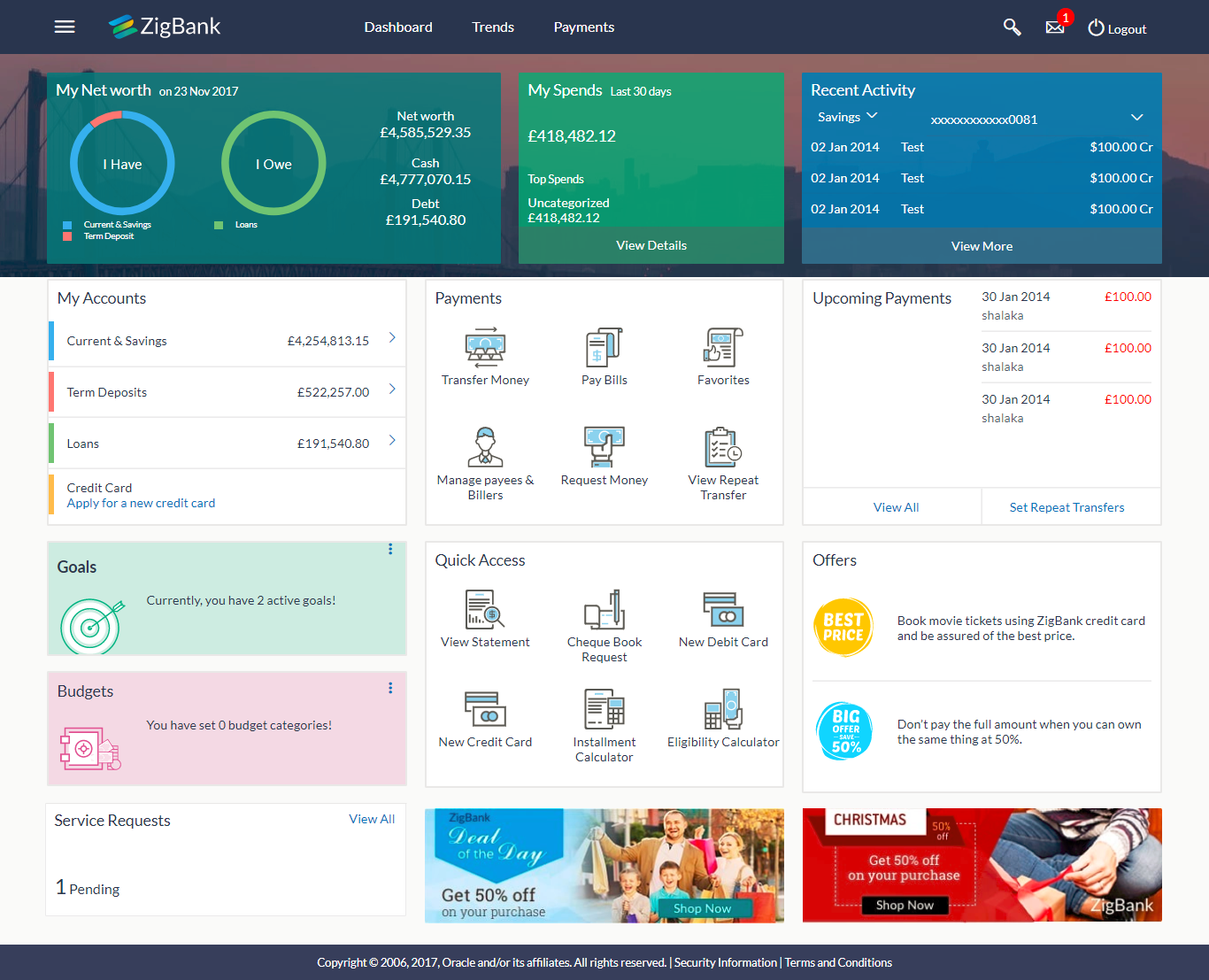The width and height of the screenshot is (1209, 980).
Task: Click the New Debit Card icon
Action: click(x=723, y=609)
